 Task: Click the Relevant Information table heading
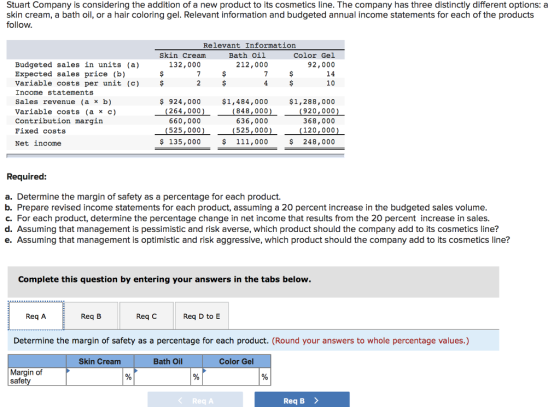pyautogui.click(x=250, y=45)
